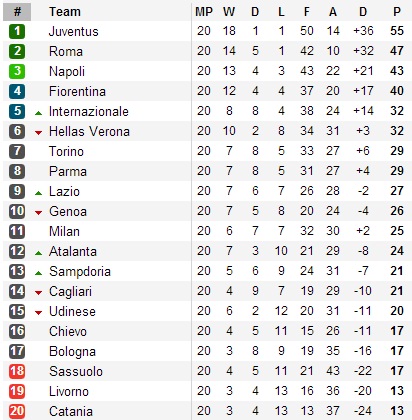Select the Catania team name
This screenshot has height=420, width=412.
pyautogui.click(x=71, y=412)
